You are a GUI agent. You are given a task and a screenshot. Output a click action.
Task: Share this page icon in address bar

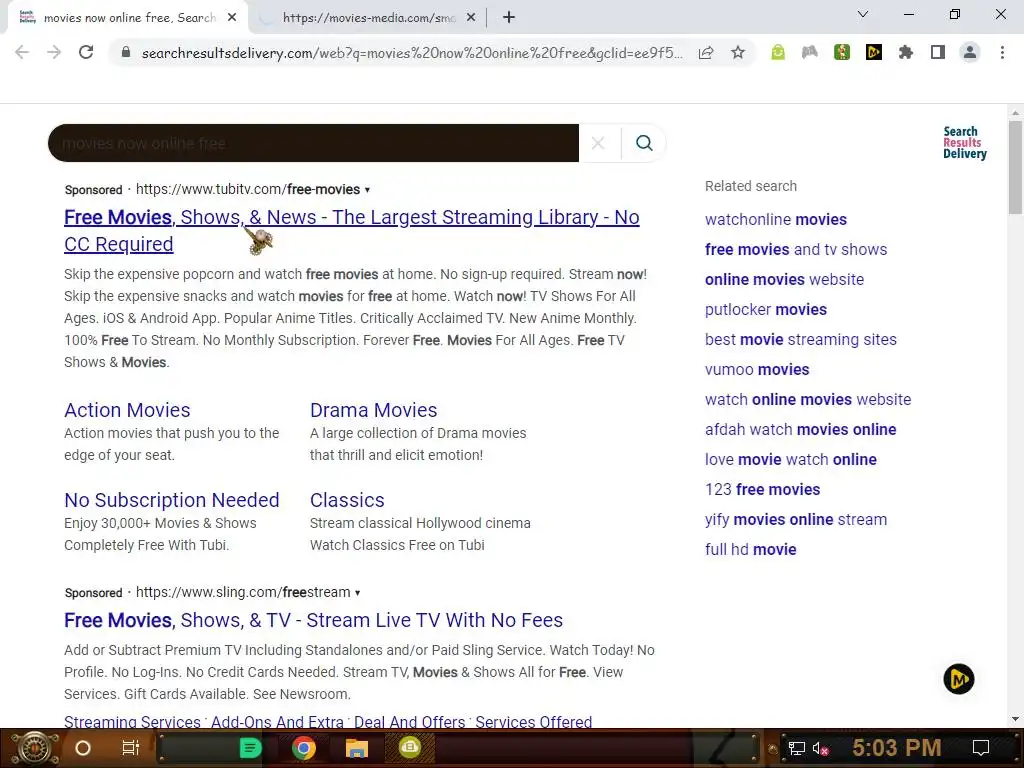pos(706,52)
